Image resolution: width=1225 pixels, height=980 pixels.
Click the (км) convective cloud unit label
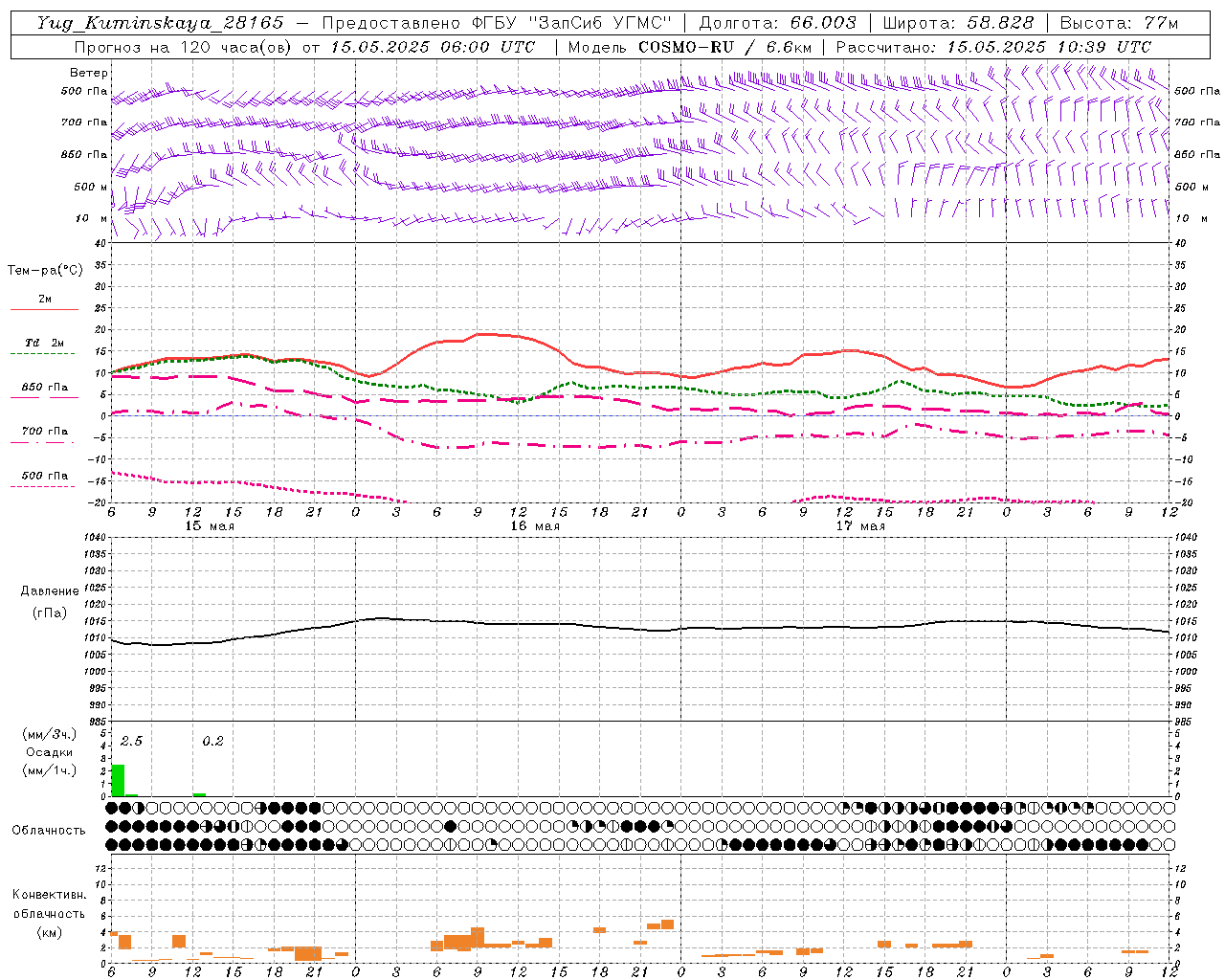(x=50, y=932)
